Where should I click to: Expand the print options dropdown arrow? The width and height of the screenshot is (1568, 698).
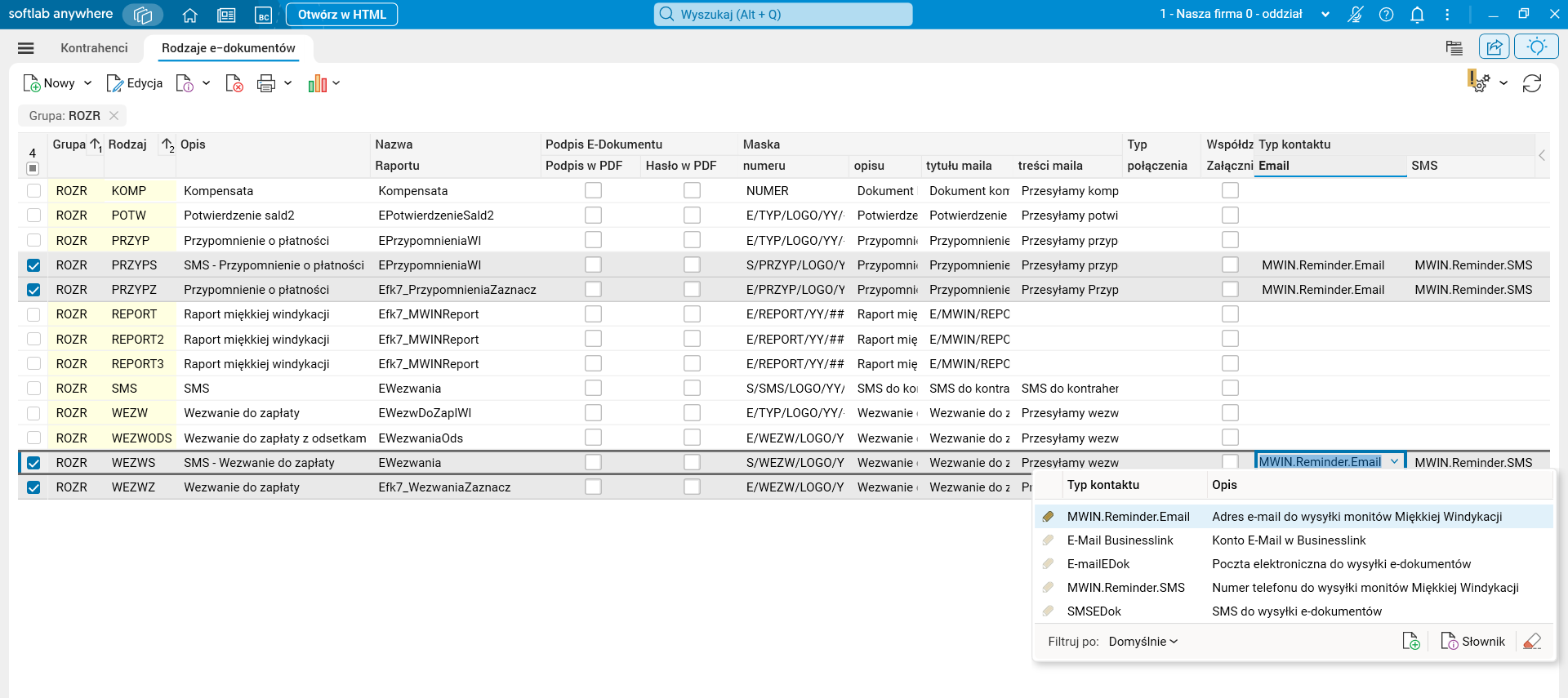288,83
